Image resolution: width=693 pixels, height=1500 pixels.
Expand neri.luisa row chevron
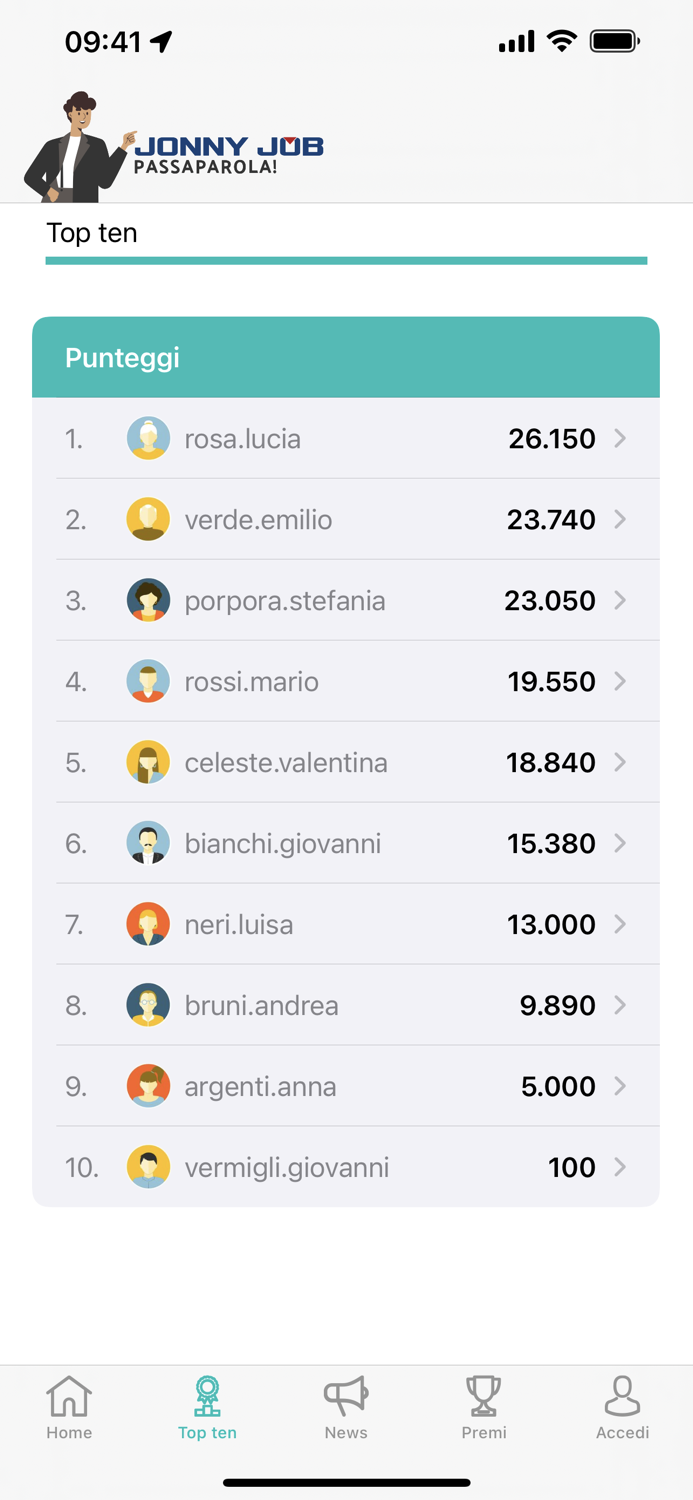(620, 924)
